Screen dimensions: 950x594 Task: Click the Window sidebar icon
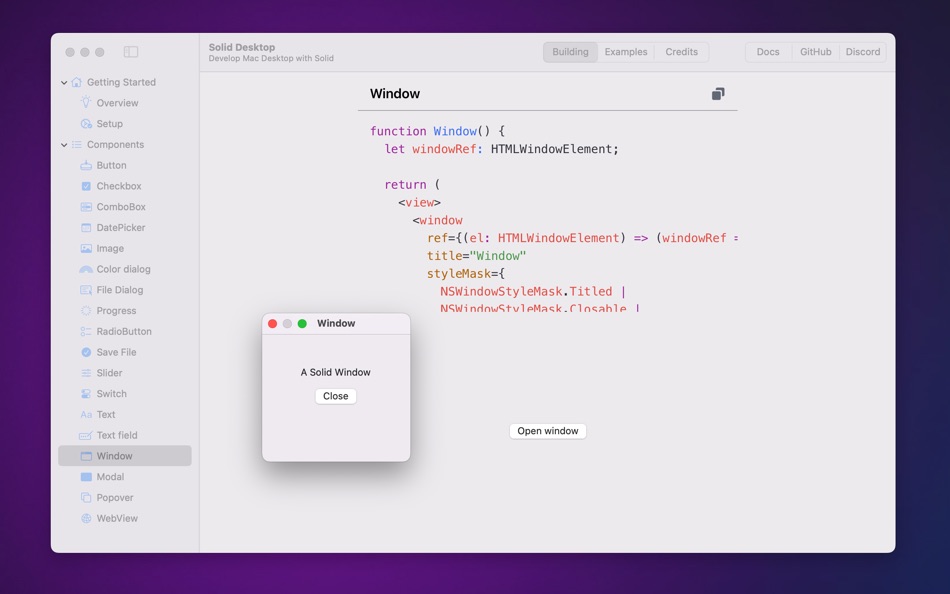(x=86, y=456)
